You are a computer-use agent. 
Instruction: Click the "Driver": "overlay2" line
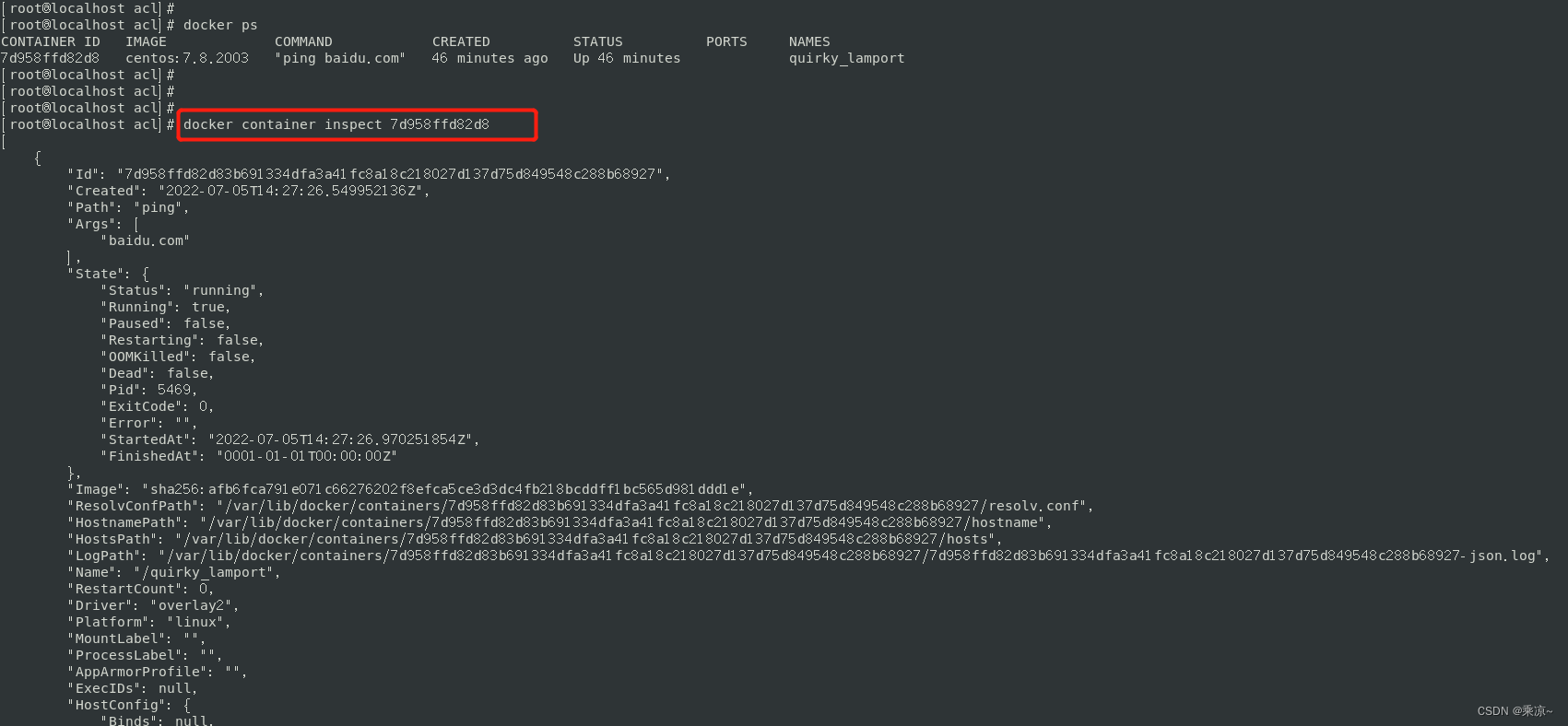(x=153, y=605)
